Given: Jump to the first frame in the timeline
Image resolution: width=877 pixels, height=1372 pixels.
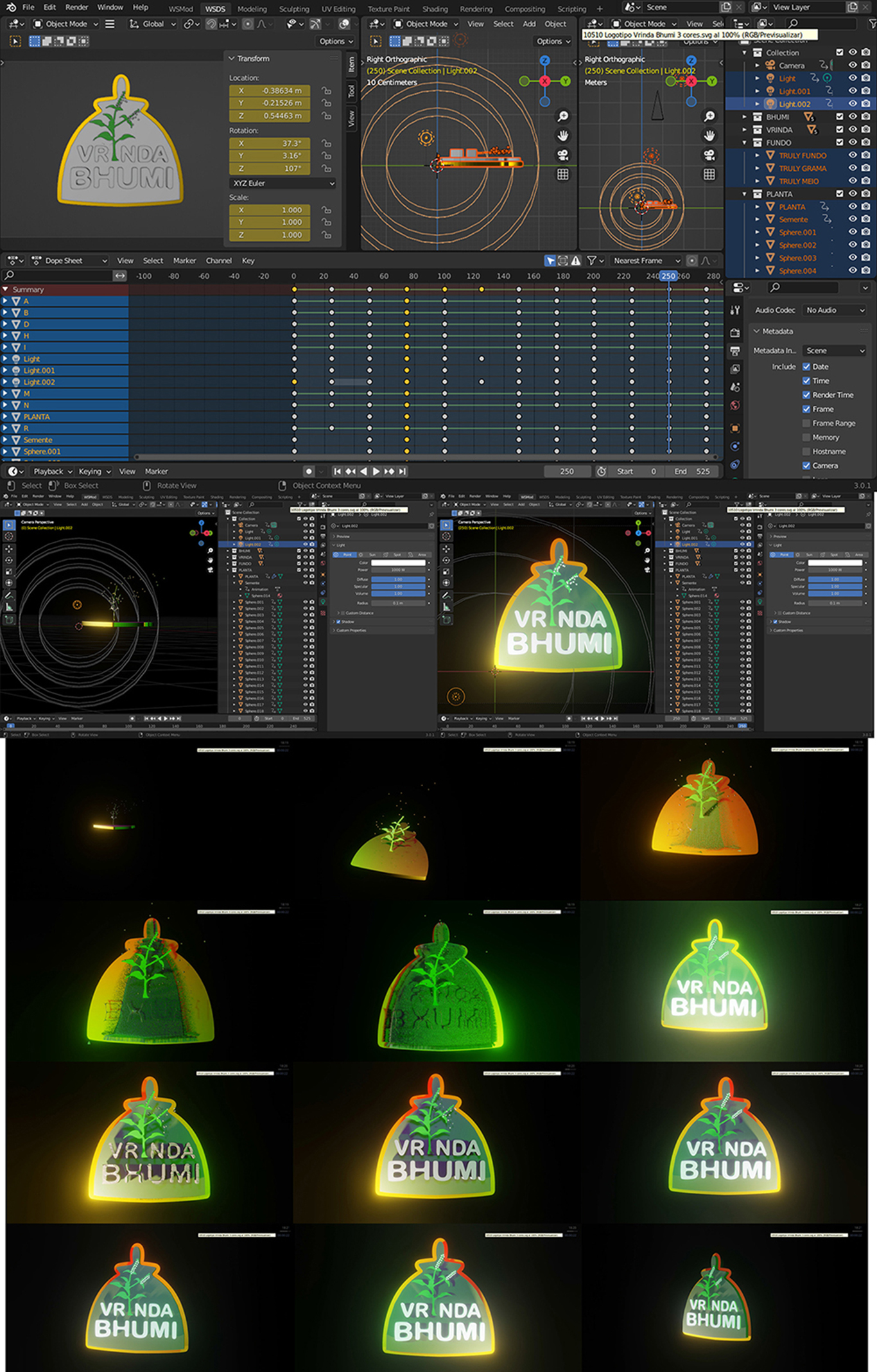Looking at the screenshot, I should pos(337,471).
